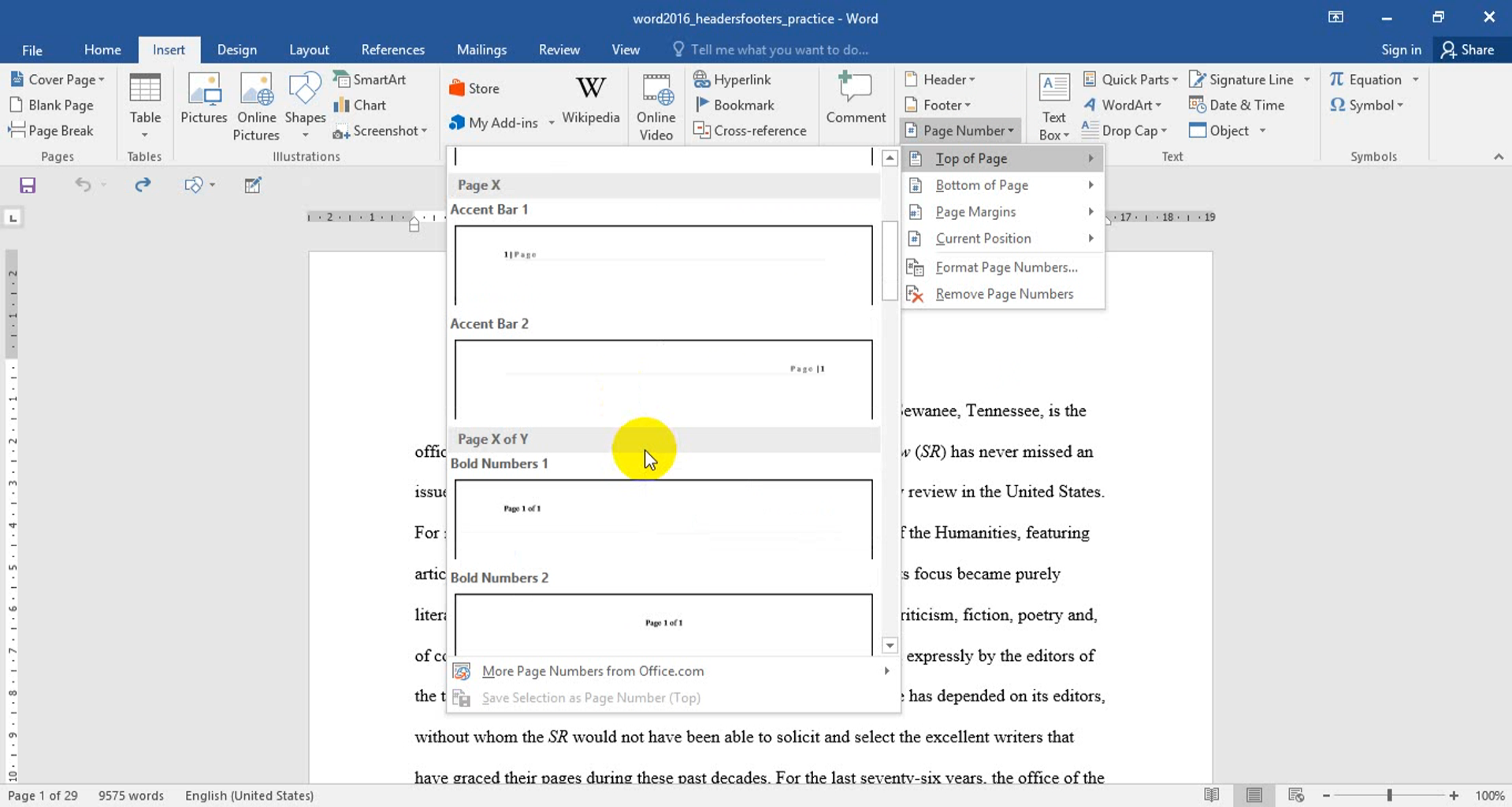1512x807 pixels.
Task: Insert a Cross-reference
Action: 749,131
